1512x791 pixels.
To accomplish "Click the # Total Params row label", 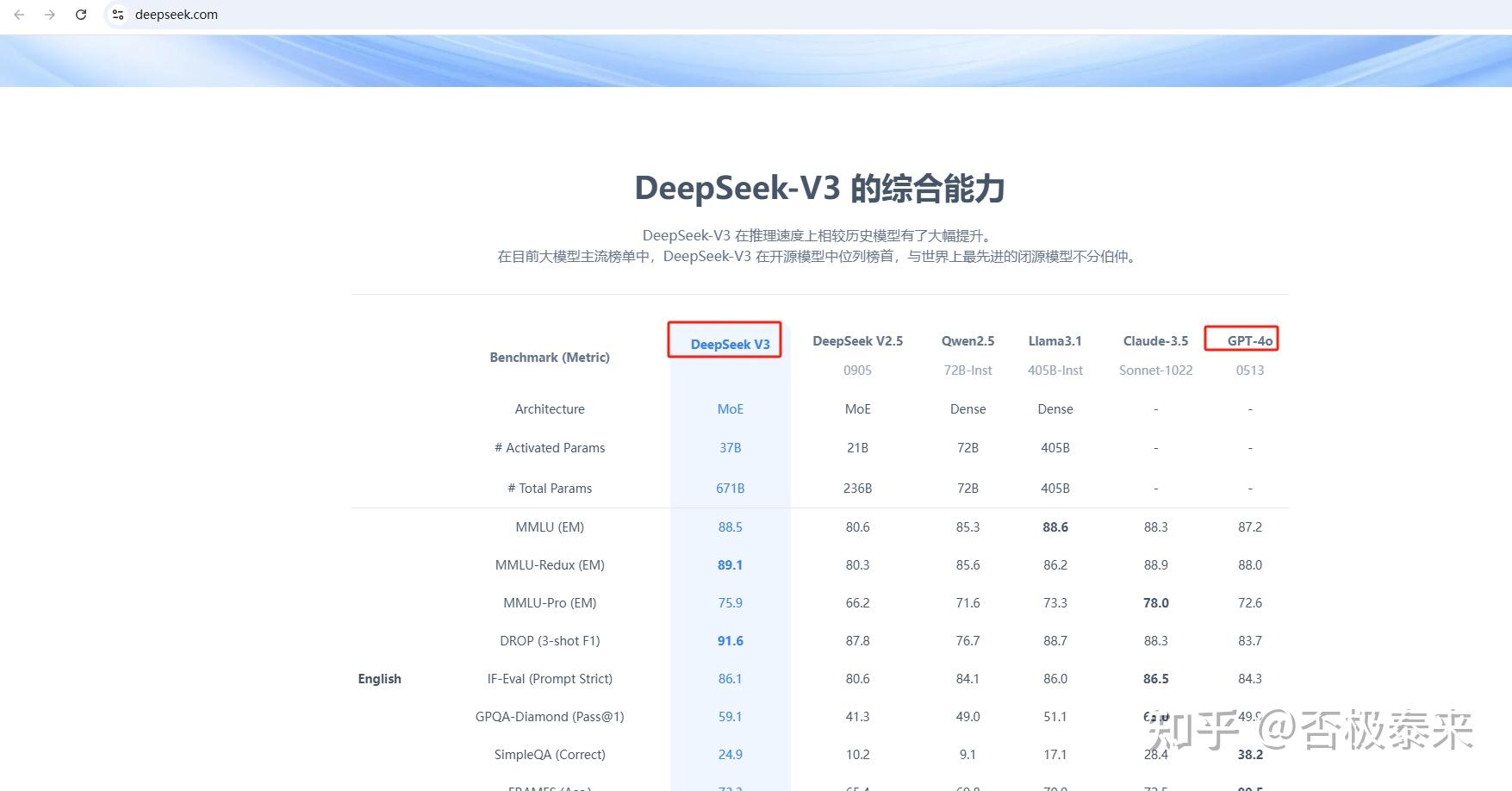I will (x=550, y=488).
